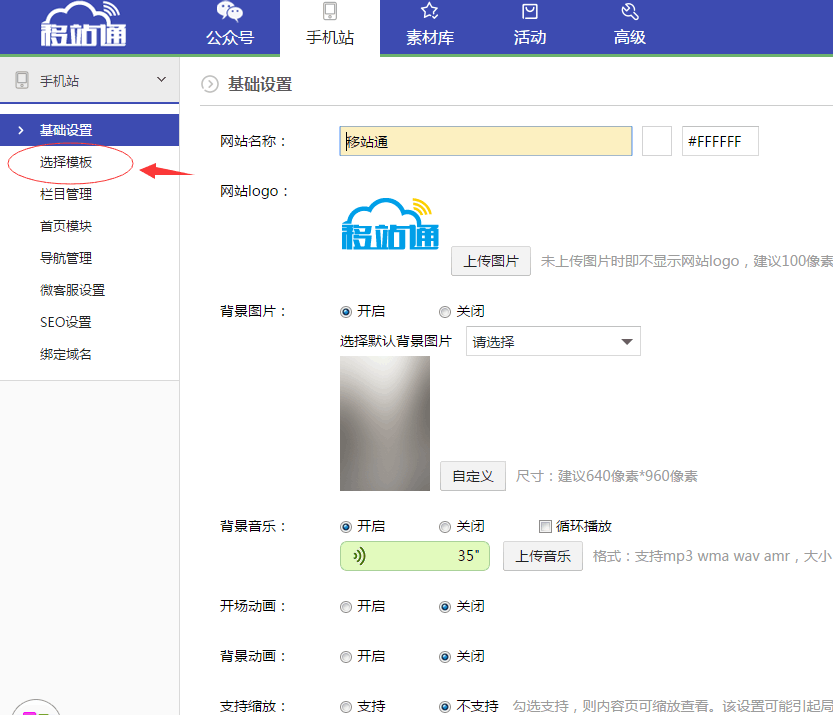
Task: Click the 高级 wrench icon
Action: [x=630, y=13]
